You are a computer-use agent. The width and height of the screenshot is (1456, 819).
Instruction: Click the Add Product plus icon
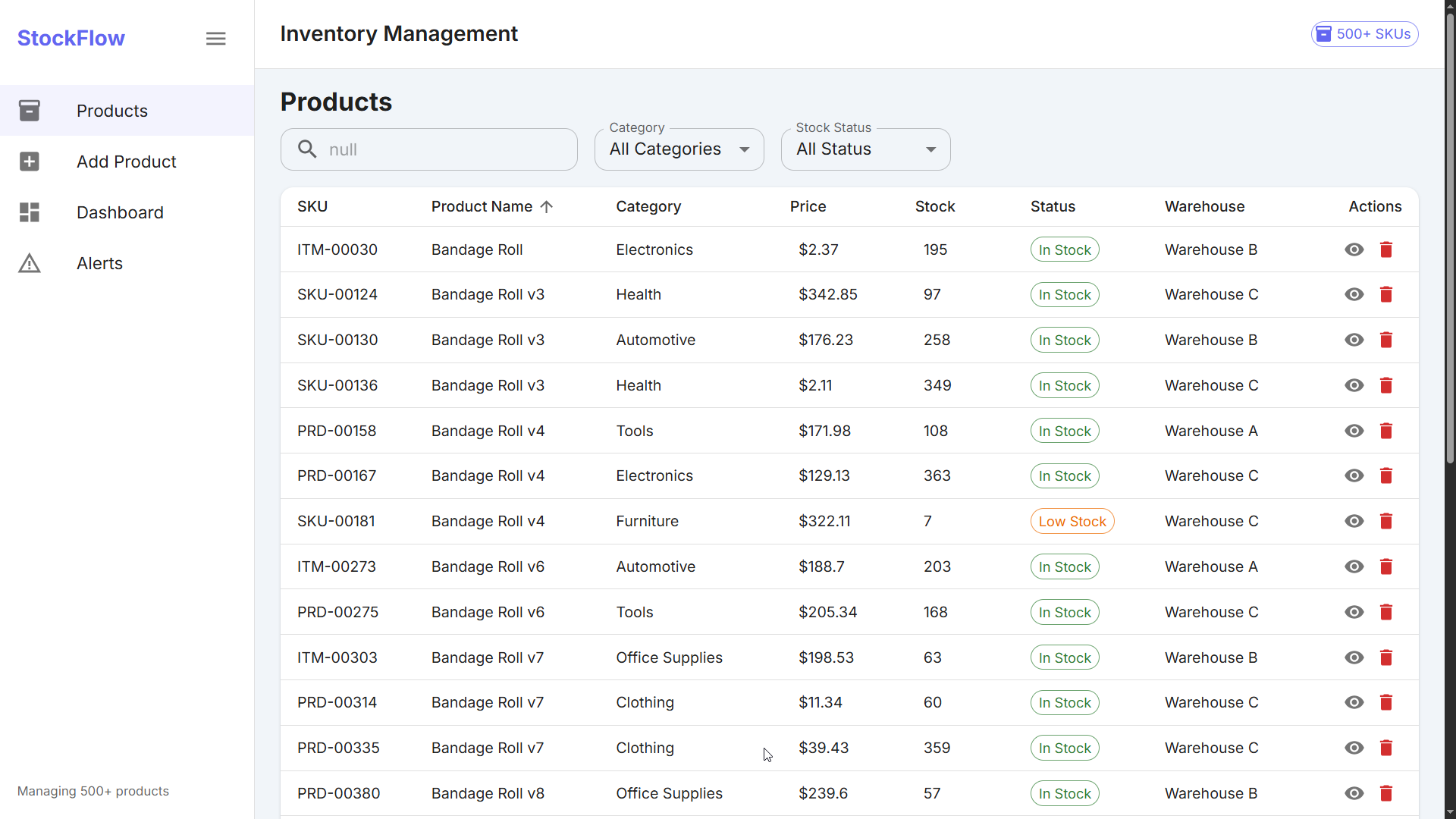30,162
